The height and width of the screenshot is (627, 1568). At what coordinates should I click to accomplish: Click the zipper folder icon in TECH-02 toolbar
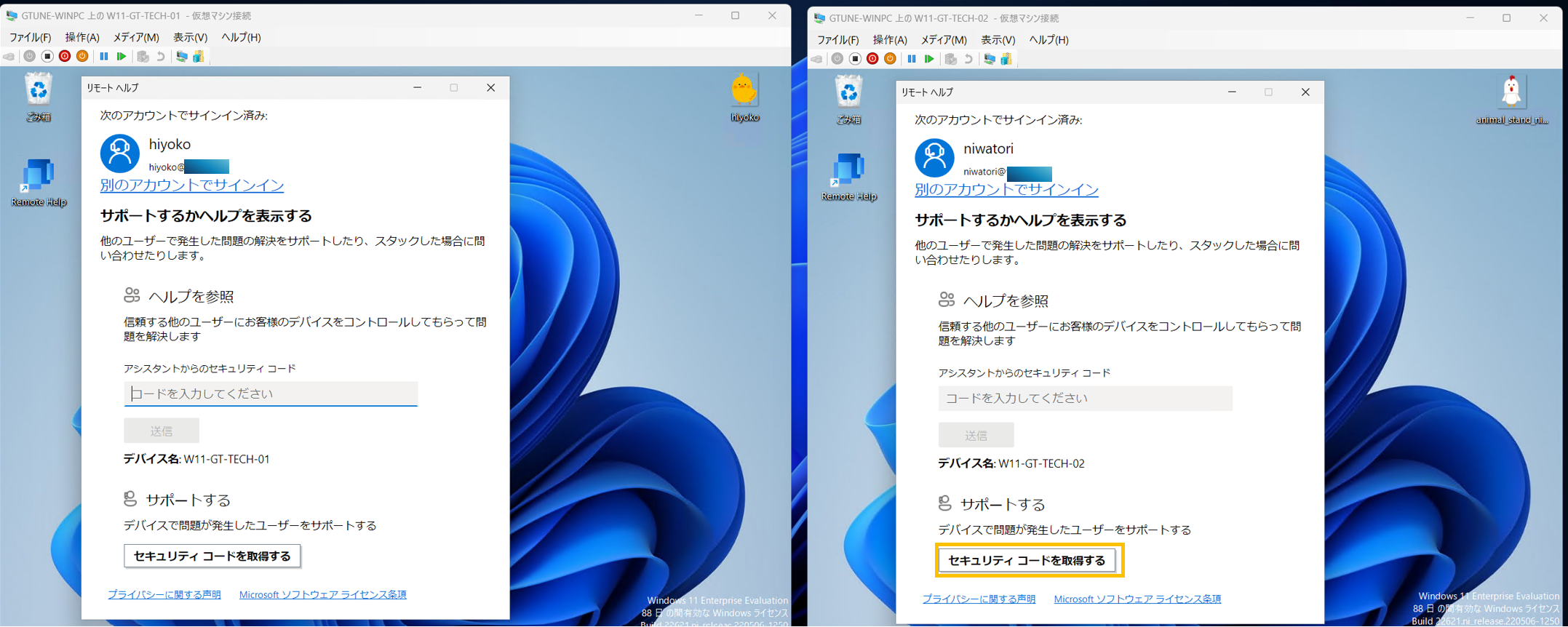(x=1006, y=59)
